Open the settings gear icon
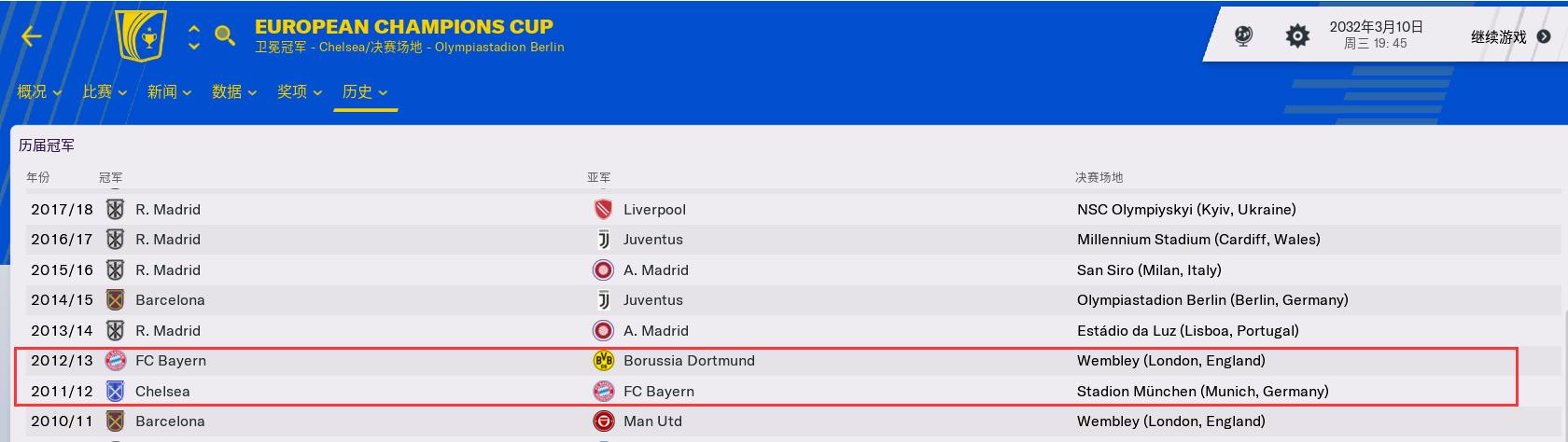The height and width of the screenshot is (442, 1568). 1297,36
